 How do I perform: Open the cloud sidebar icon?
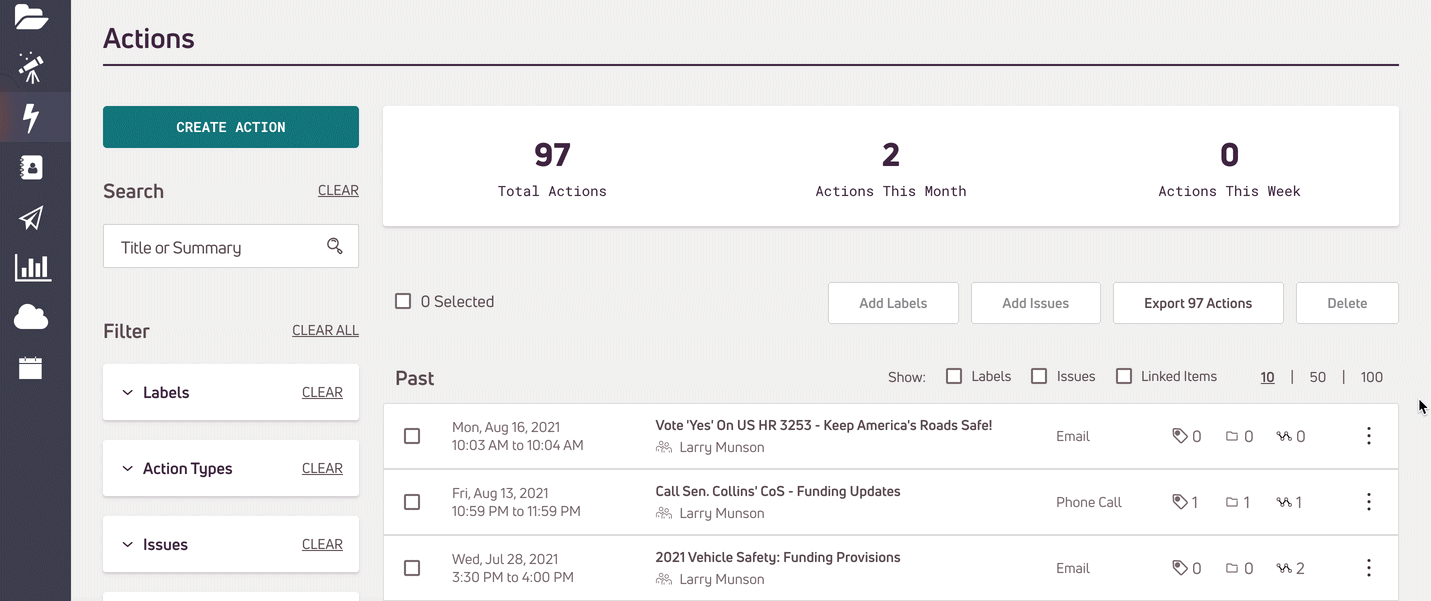point(31,318)
